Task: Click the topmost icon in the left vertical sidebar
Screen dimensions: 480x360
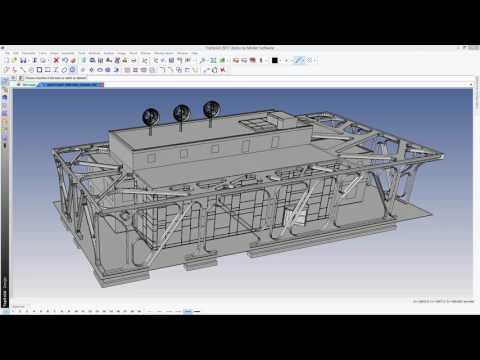Action: [x=5, y=81]
